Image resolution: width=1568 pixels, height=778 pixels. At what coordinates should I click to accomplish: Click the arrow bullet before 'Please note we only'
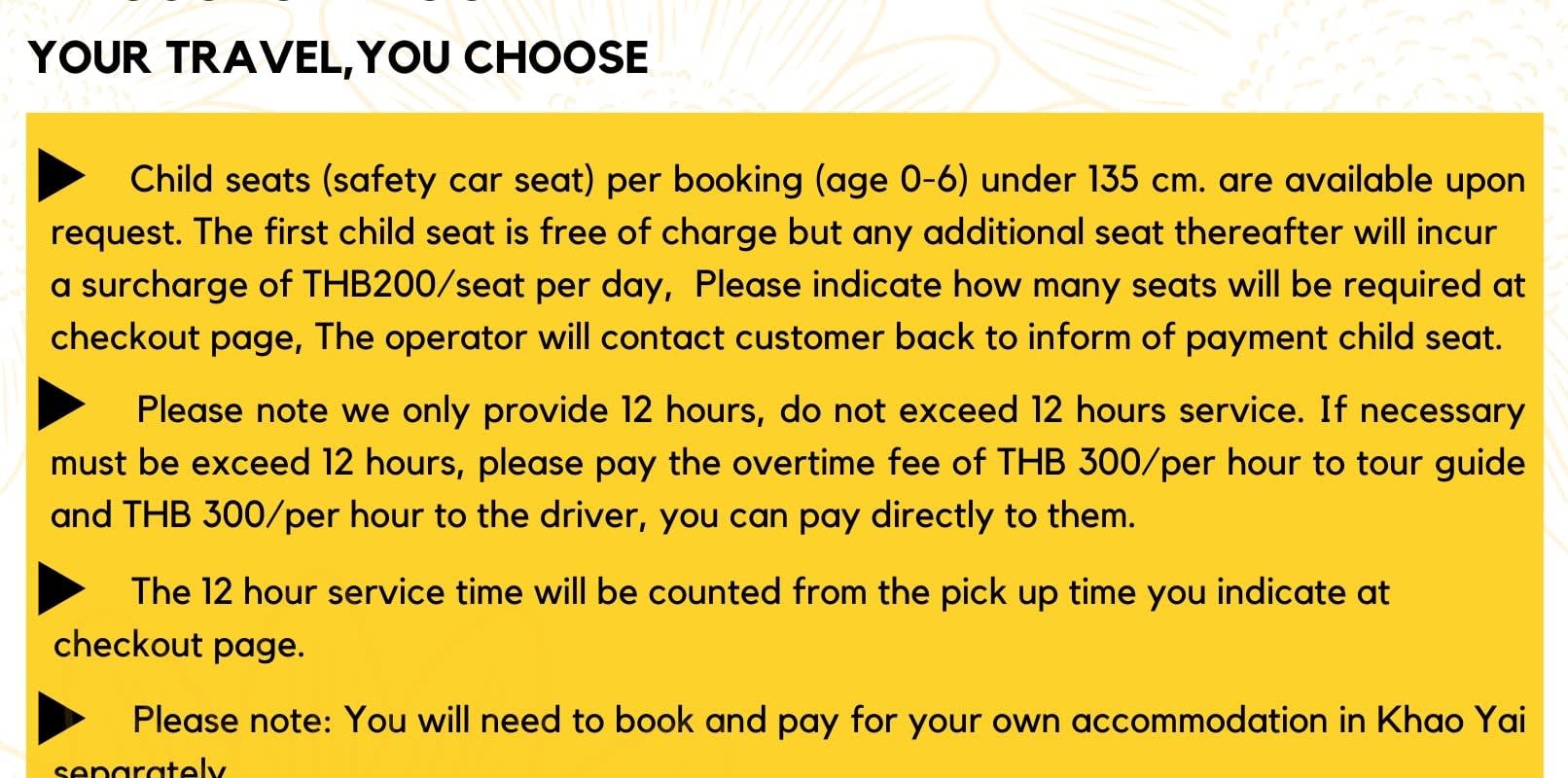[x=60, y=407]
